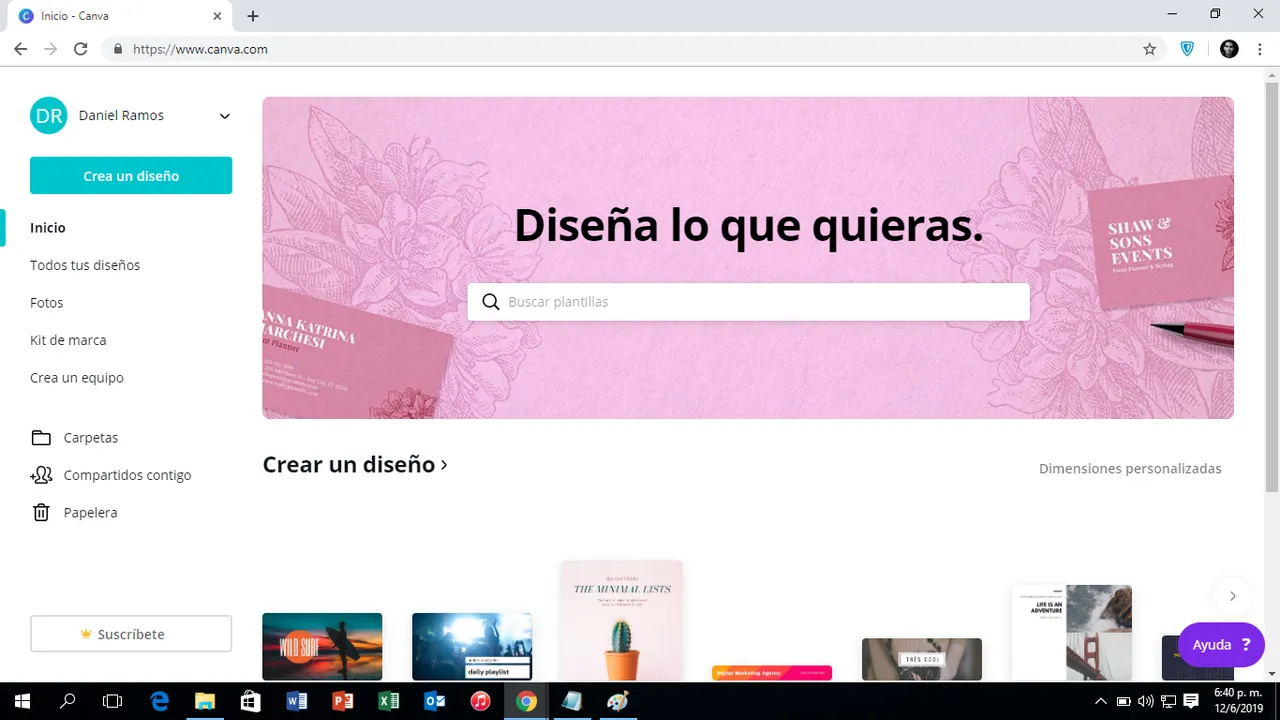The image size is (1280, 720).
Task: Open the Carpetas folder icon in sidebar
Action: pyautogui.click(x=41, y=437)
